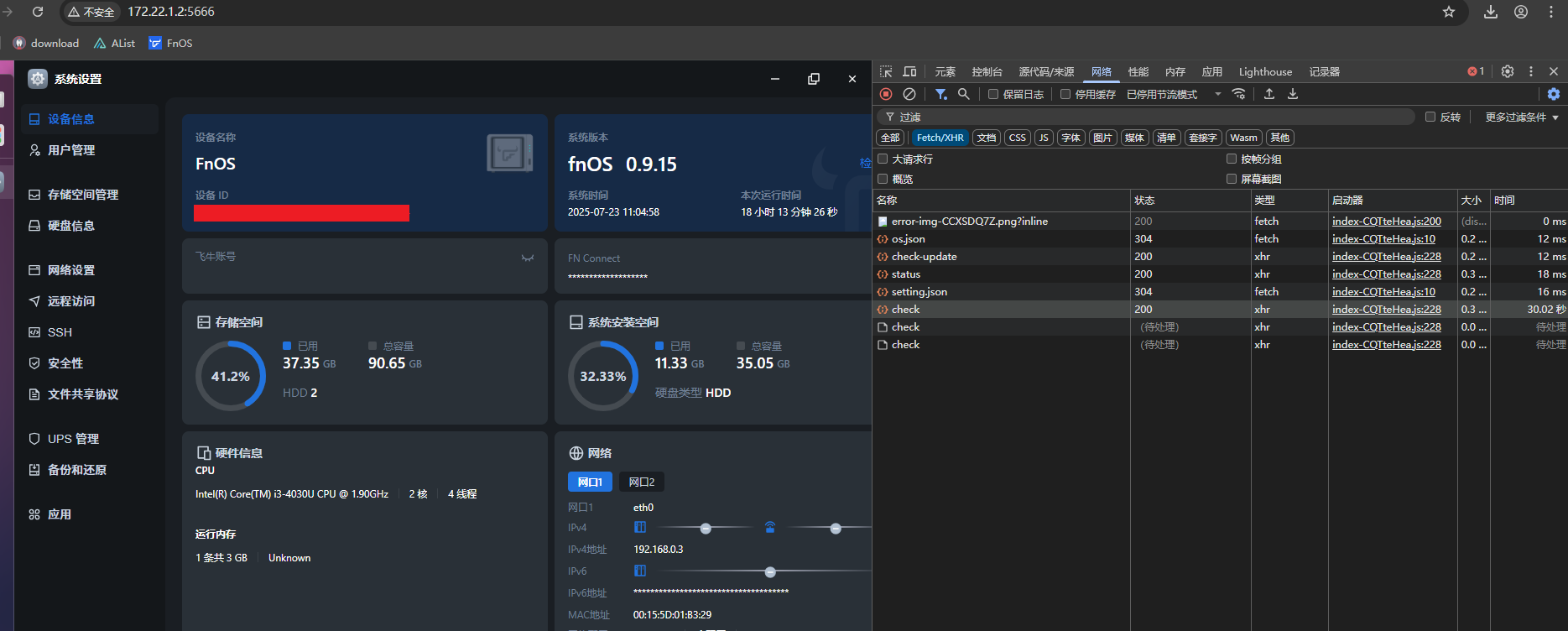Enable 屏幕截图 checkbox
Screen dimensions: 1568x631
click(1232, 179)
